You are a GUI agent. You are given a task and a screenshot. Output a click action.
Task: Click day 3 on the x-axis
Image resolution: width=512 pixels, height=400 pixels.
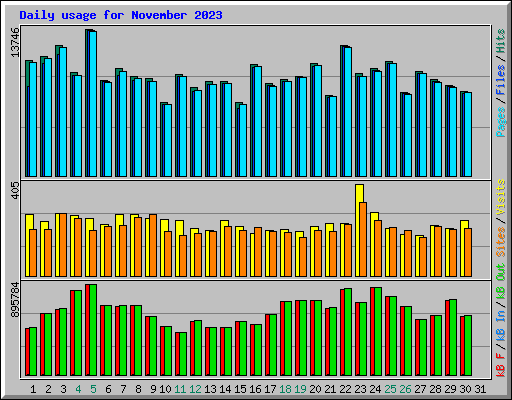click(x=63, y=389)
